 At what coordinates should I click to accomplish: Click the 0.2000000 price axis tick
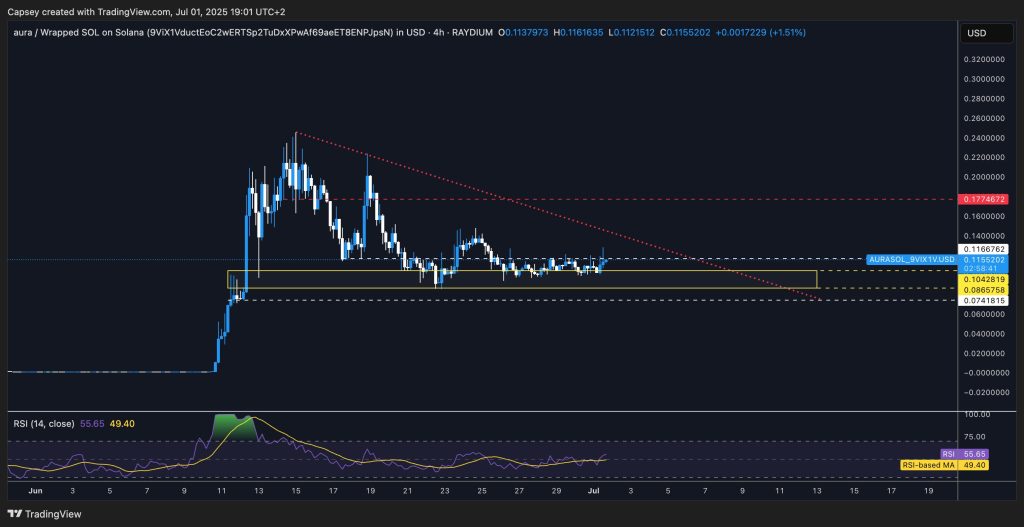985,177
